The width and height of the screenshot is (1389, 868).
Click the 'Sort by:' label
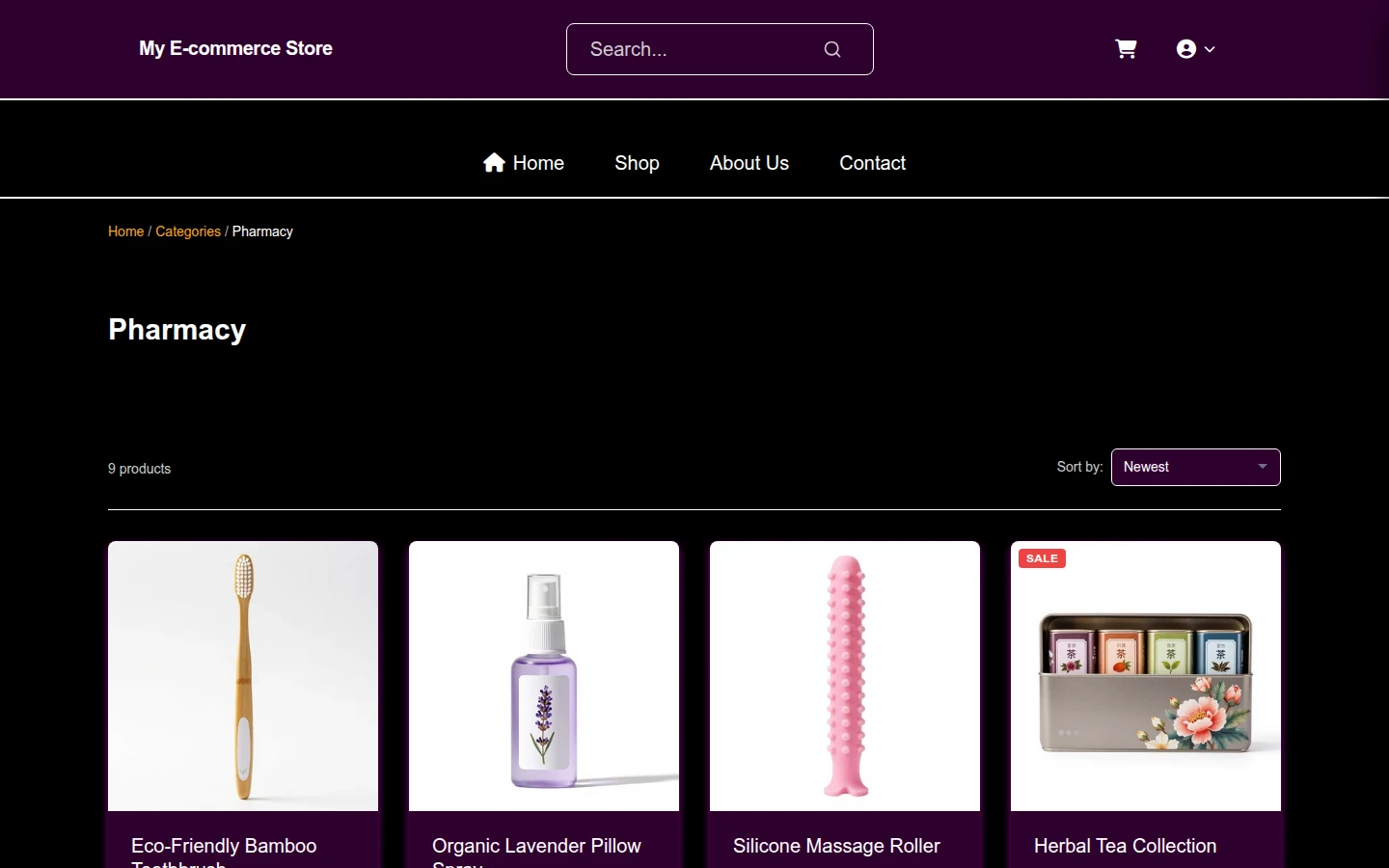point(1079,467)
